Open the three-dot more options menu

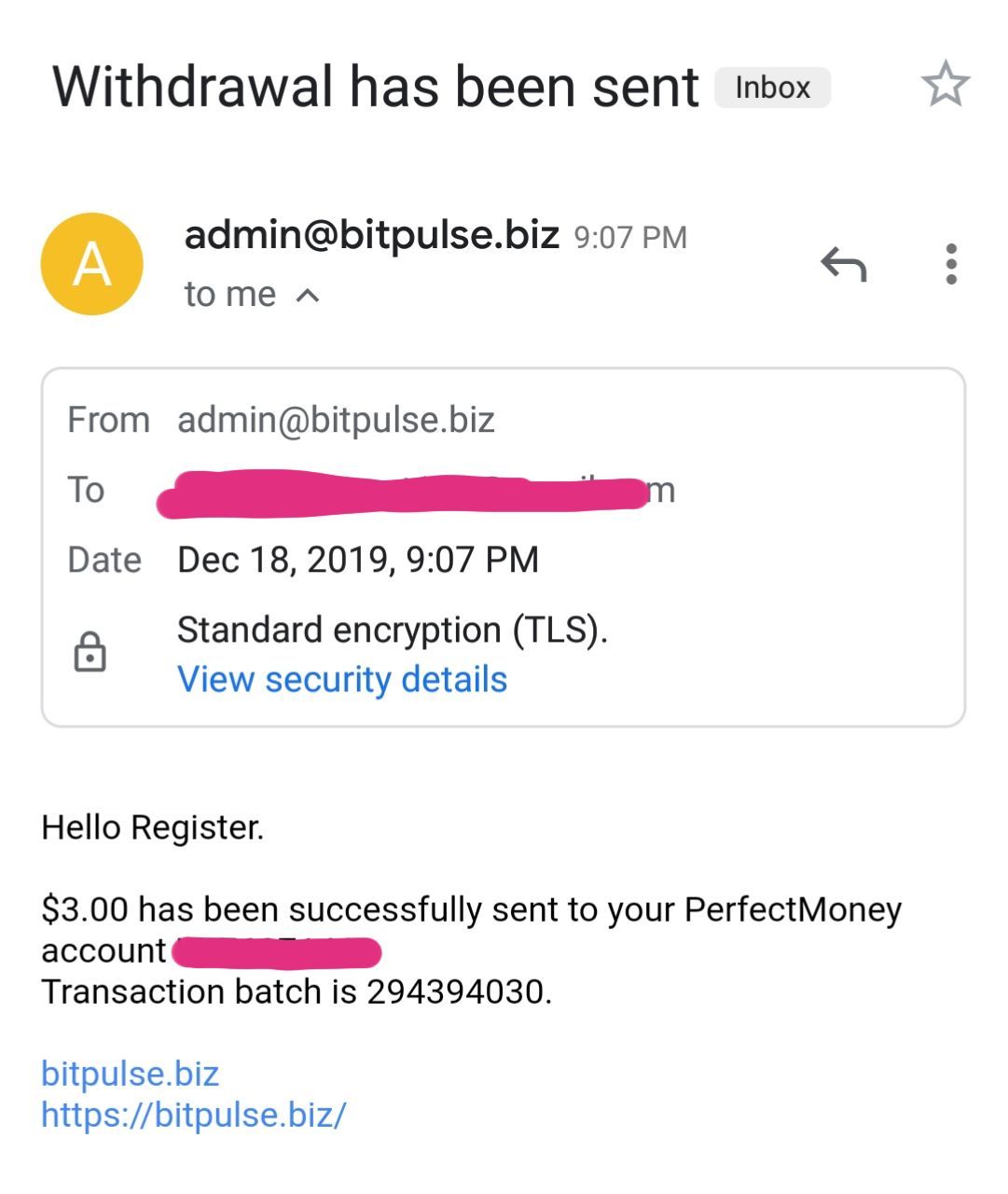click(950, 264)
